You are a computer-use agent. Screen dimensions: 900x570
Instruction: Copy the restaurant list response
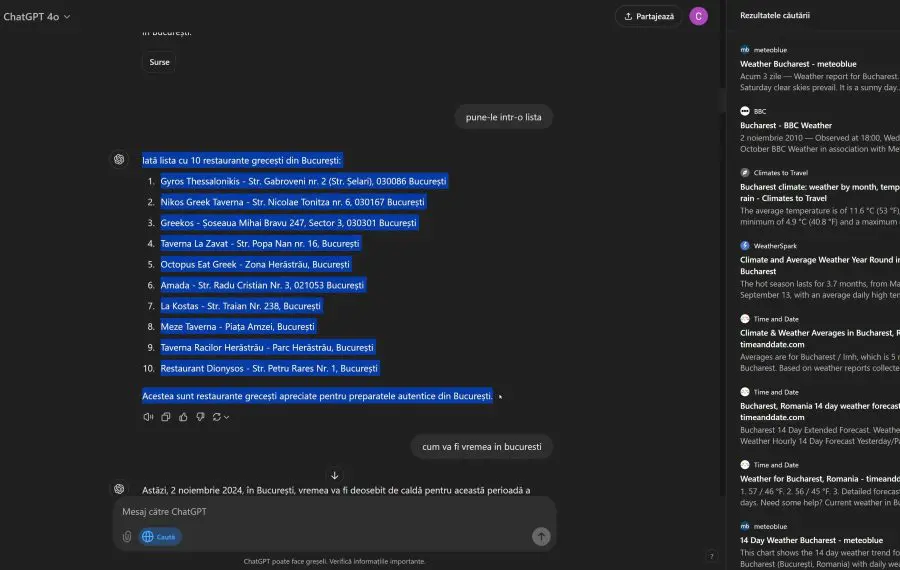click(166, 417)
